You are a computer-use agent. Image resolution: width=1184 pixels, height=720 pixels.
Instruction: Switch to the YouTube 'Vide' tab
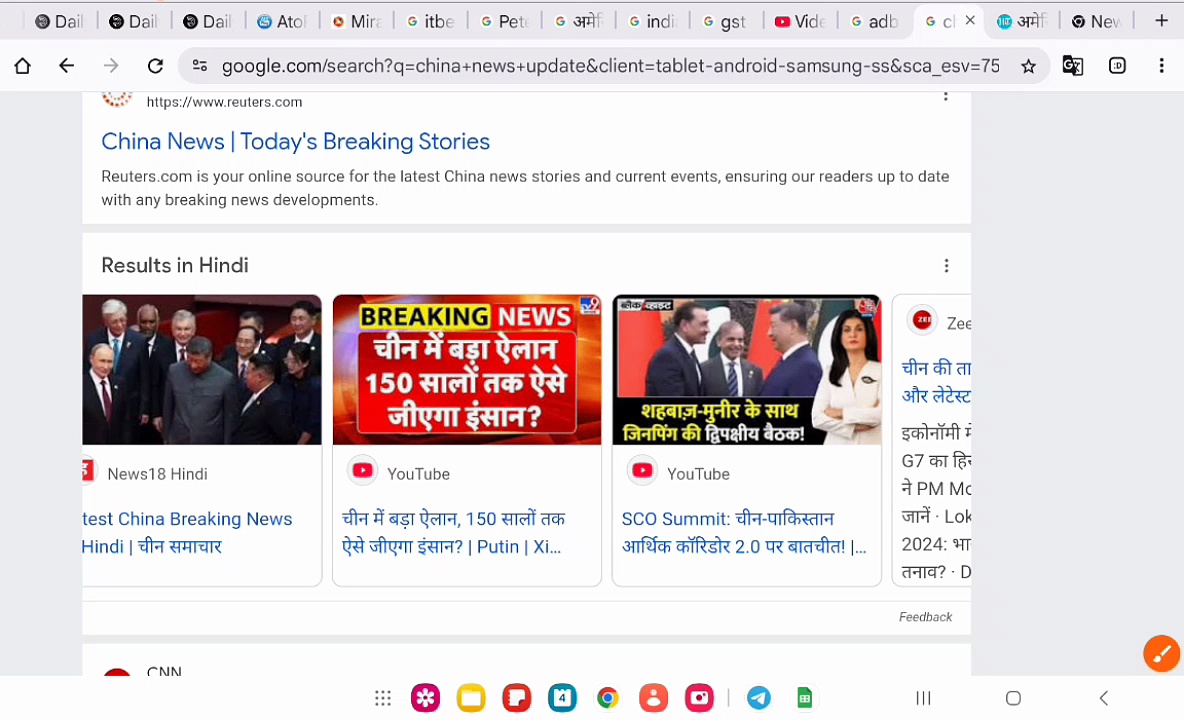tap(800, 21)
